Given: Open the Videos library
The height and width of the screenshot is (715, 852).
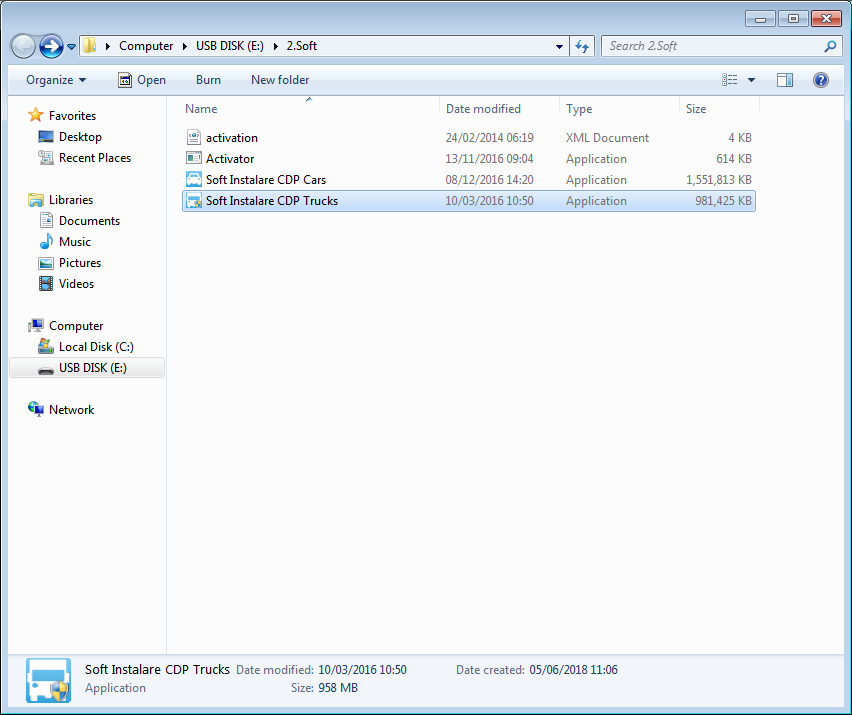Looking at the screenshot, I should pos(76,284).
